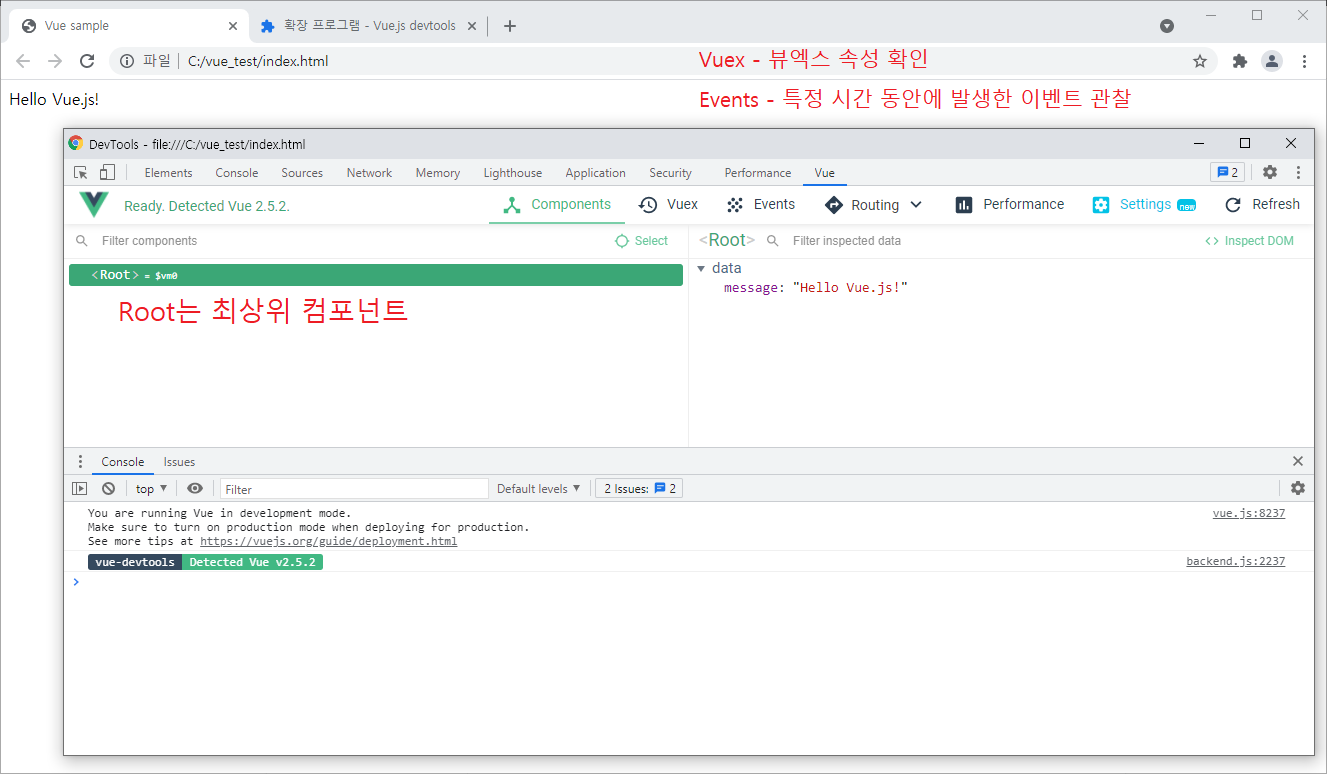Viewport: 1327px width, 774px height.
Task: Click the Vue logo in devtools
Action: (94, 205)
